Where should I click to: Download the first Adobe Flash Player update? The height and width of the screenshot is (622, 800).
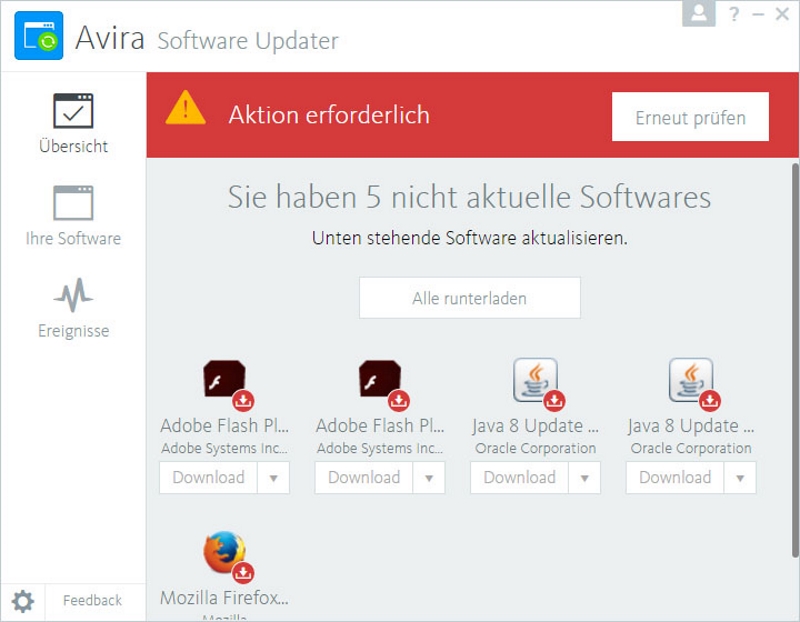[208, 478]
